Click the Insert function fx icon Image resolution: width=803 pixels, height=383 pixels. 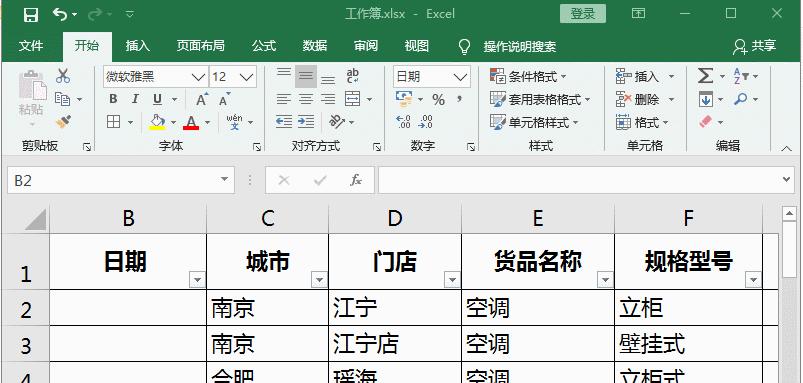point(356,180)
